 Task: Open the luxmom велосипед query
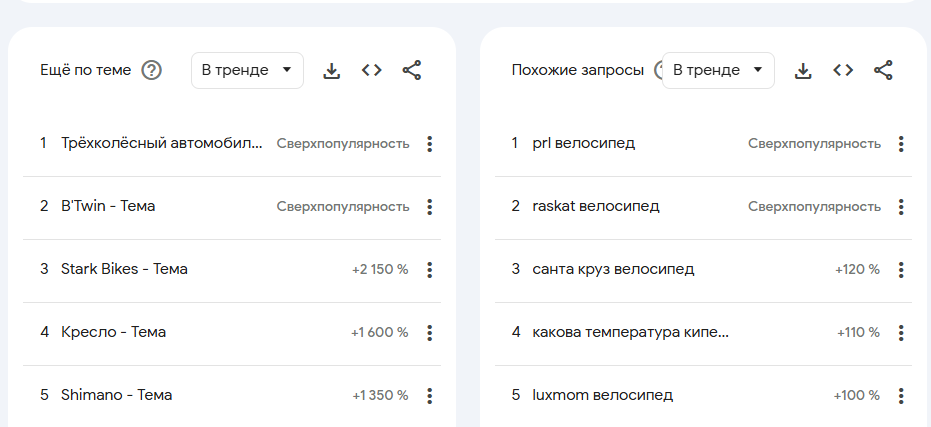[603, 395]
